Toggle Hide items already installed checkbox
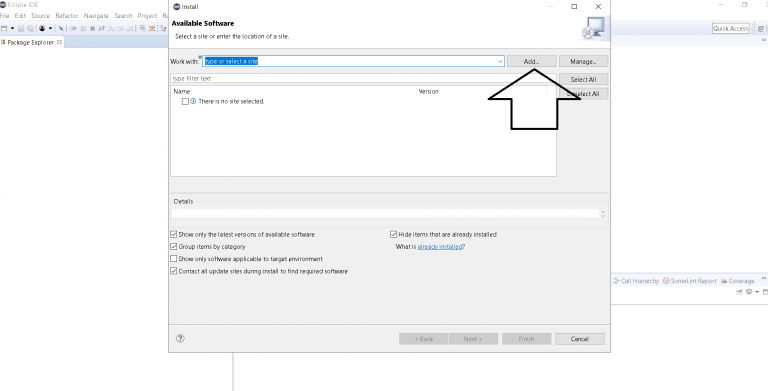 (x=393, y=234)
